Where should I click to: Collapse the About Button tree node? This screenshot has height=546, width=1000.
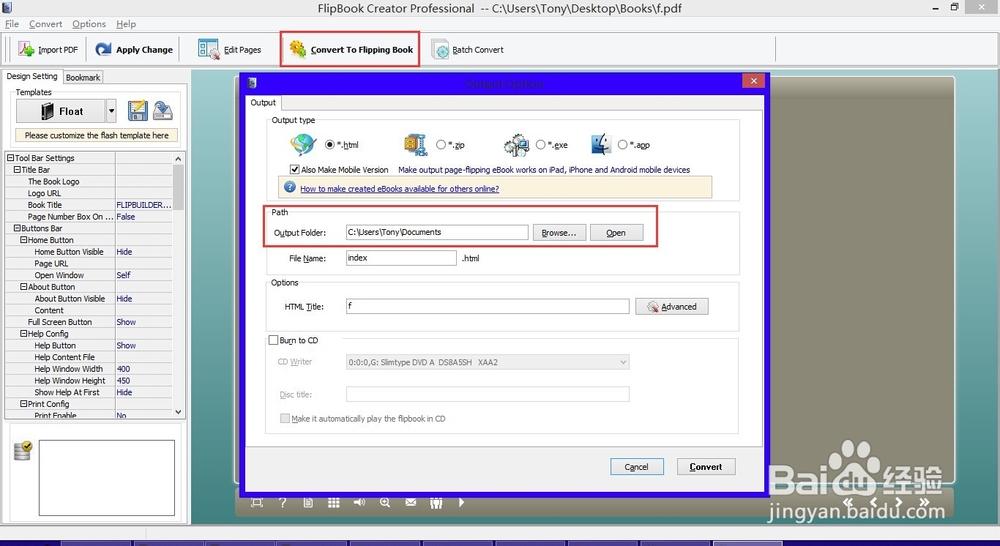[24, 286]
